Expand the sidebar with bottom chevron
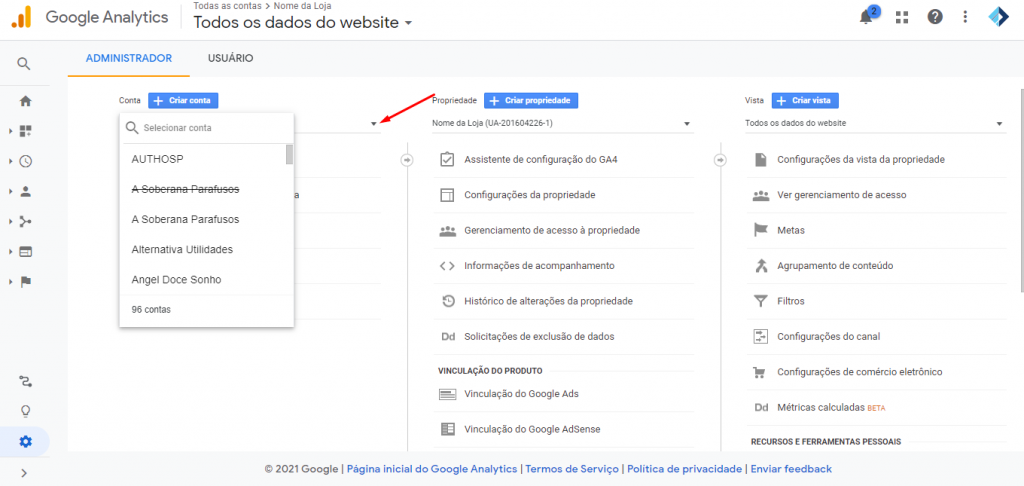Viewport: 1024px width, 486px height. (24, 473)
